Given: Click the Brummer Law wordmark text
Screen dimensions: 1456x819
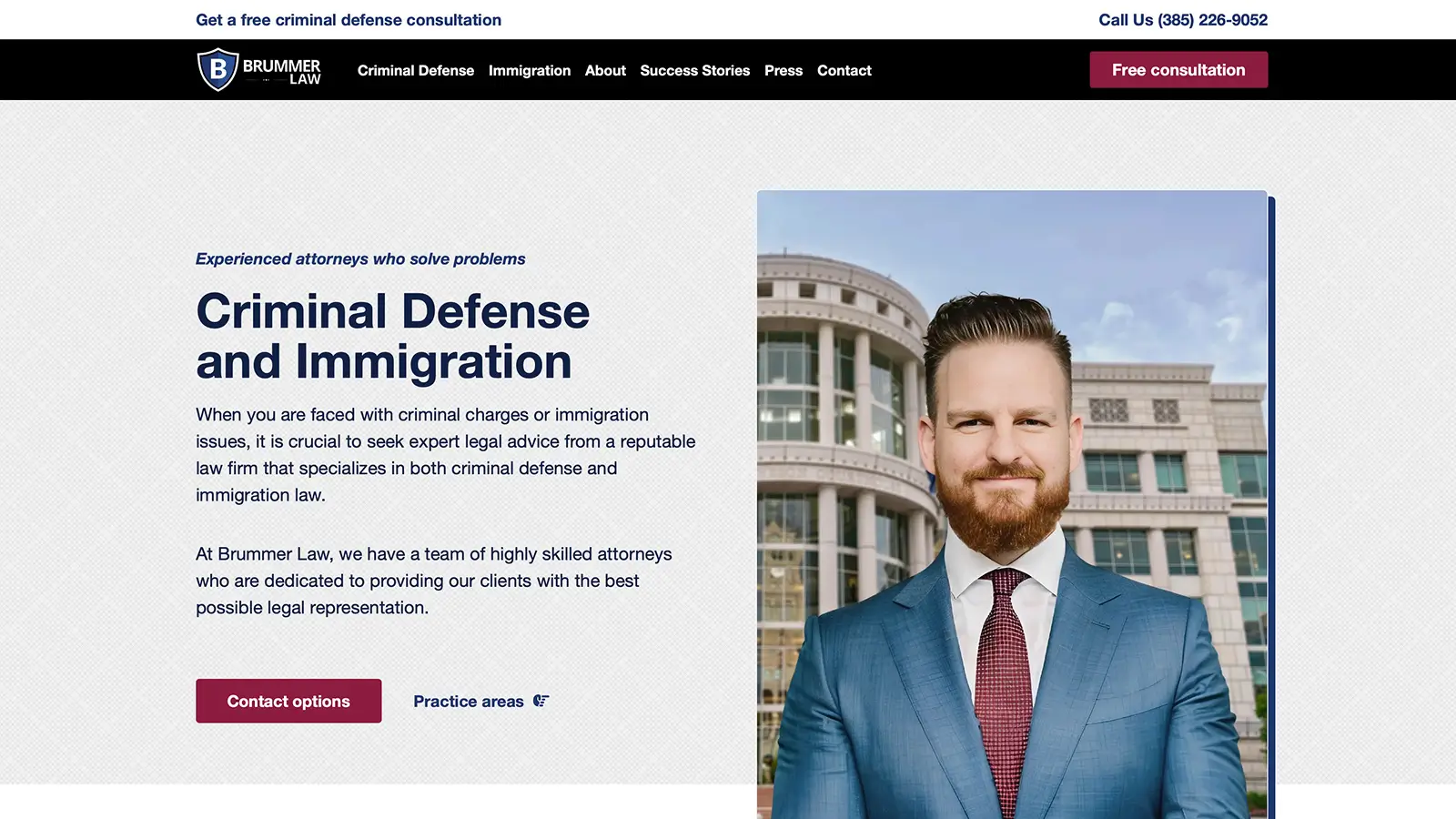Looking at the screenshot, I should click(x=282, y=70).
